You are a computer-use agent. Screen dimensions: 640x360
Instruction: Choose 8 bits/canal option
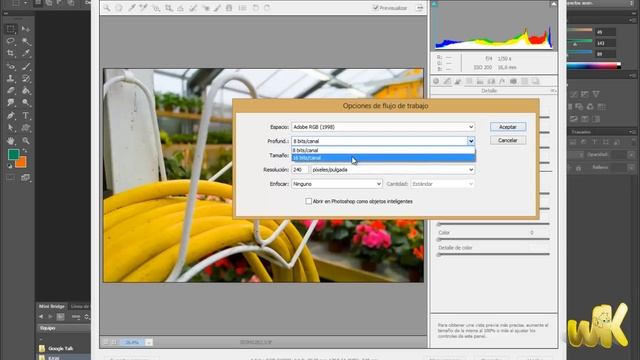coord(383,150)
